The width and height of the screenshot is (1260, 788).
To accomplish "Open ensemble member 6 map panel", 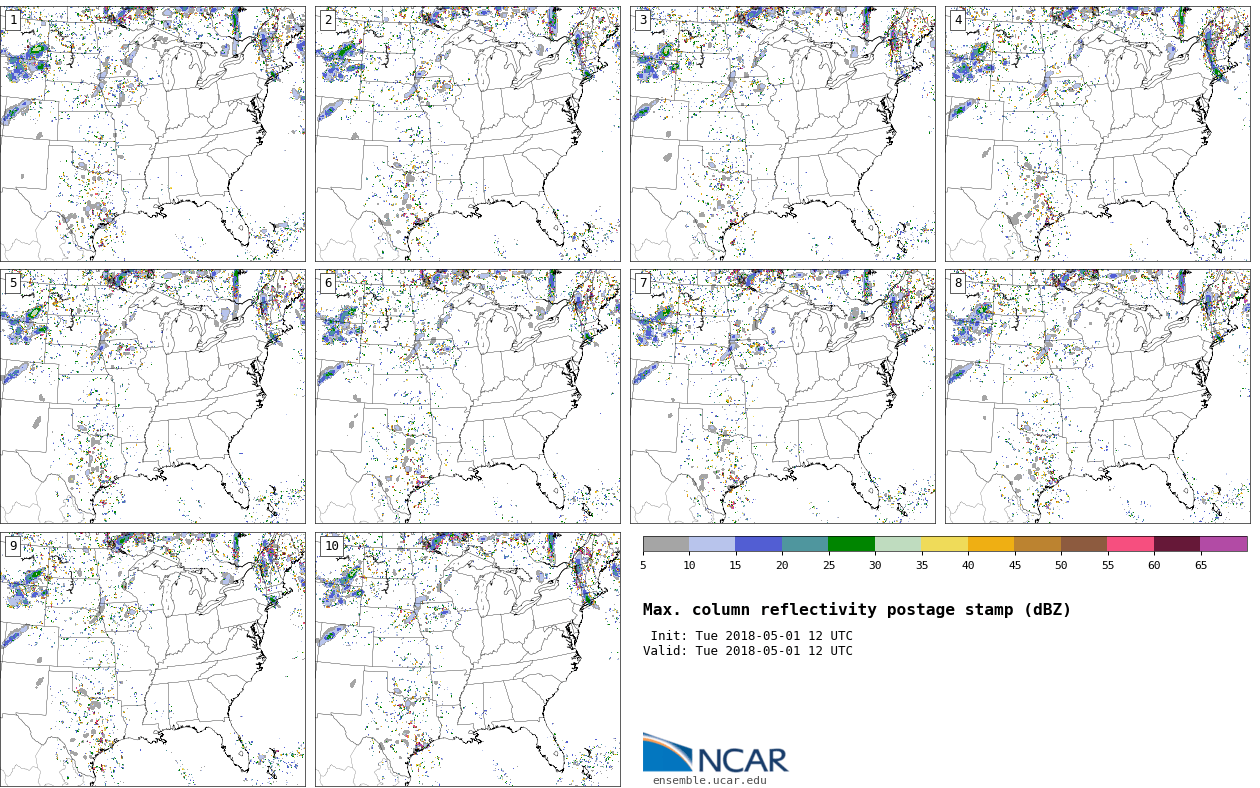I will click(x=468, y=396).
